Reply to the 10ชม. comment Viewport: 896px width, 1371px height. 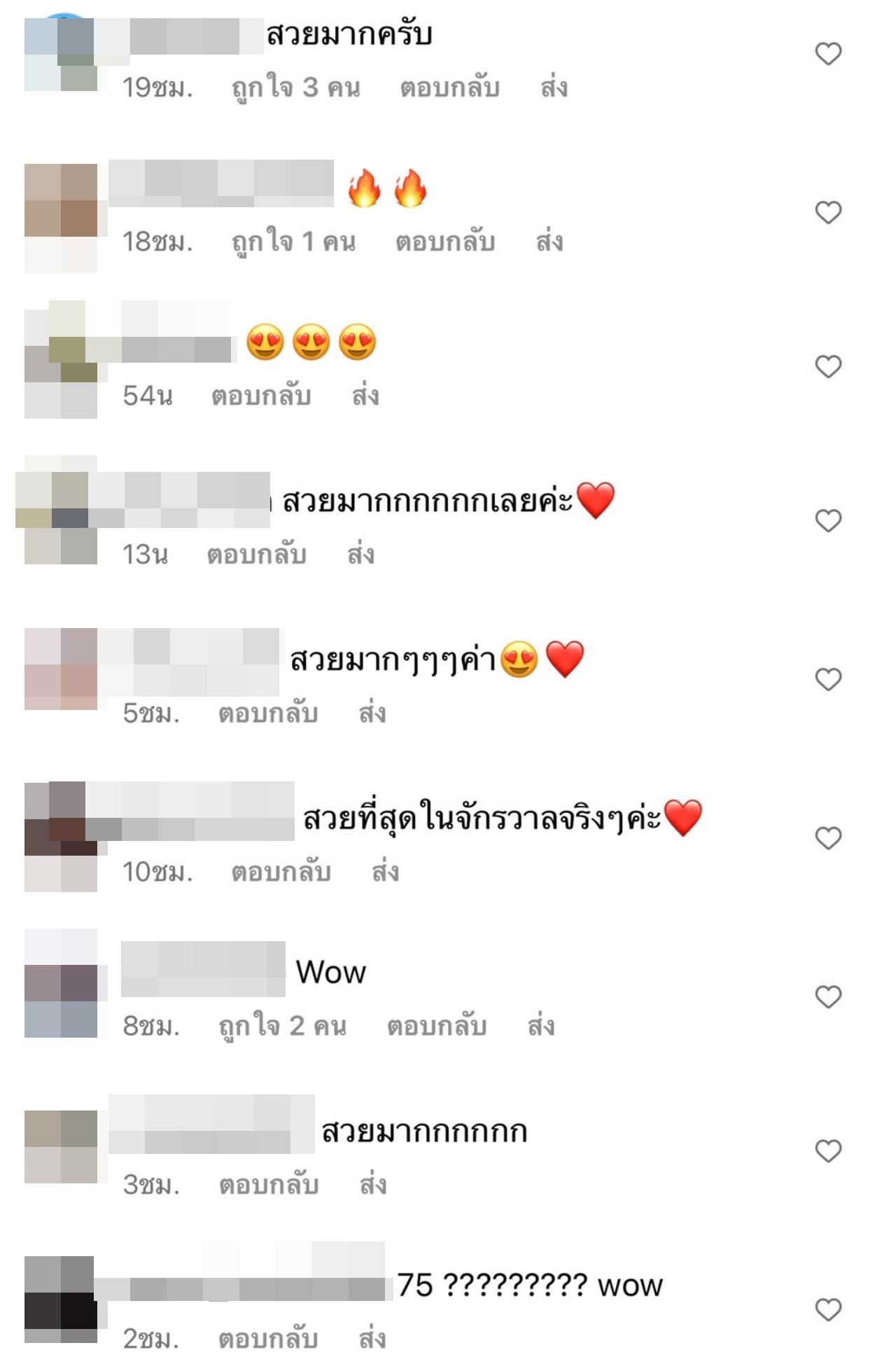281,872
